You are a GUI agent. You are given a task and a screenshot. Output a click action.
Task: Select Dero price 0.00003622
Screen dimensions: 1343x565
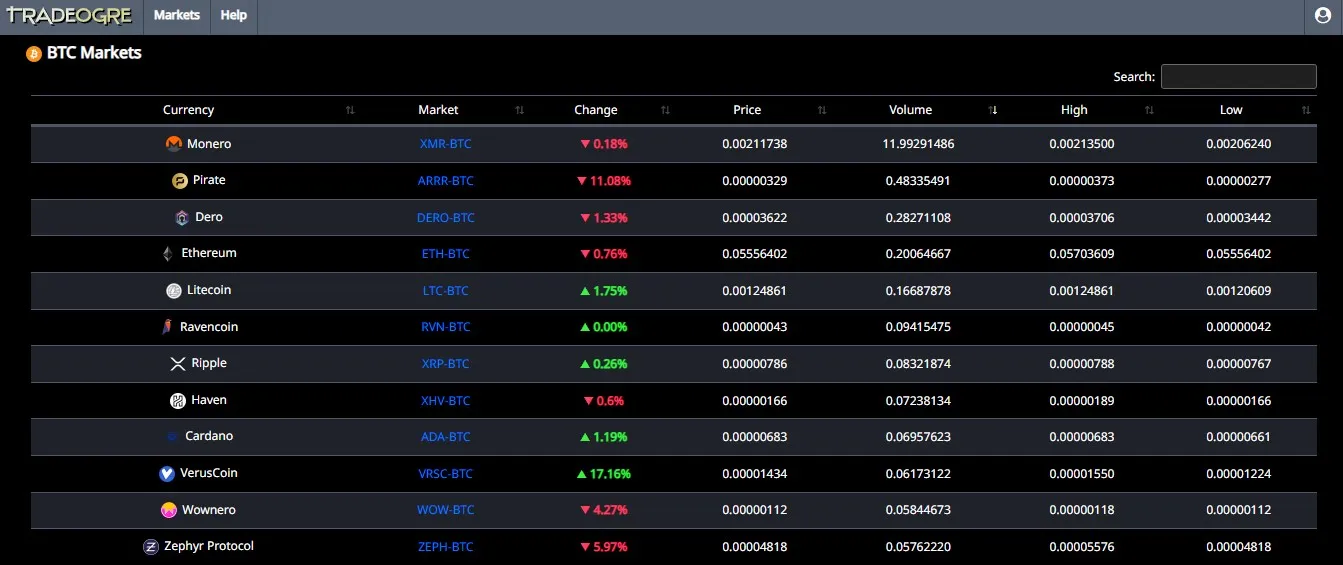[754, 218]
